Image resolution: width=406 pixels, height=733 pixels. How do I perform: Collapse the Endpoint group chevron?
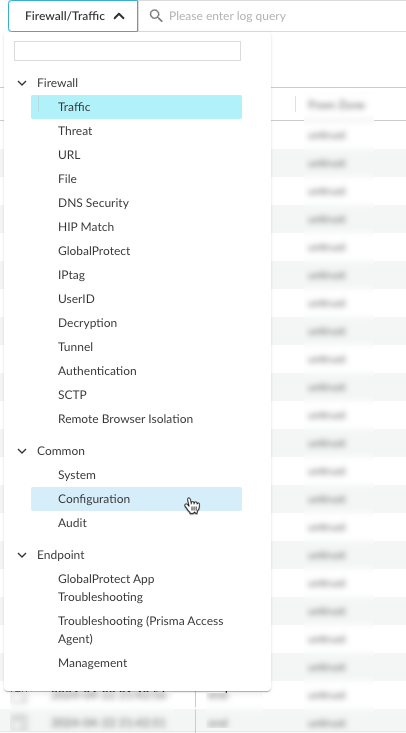click(22, 555)
